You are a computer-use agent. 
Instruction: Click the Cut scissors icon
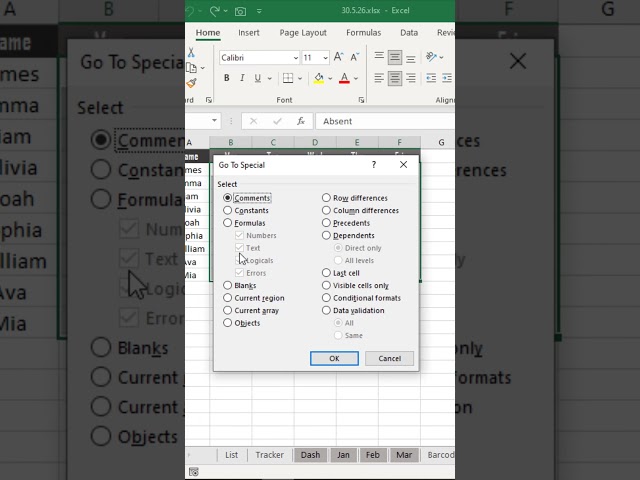tap(191, 53)
